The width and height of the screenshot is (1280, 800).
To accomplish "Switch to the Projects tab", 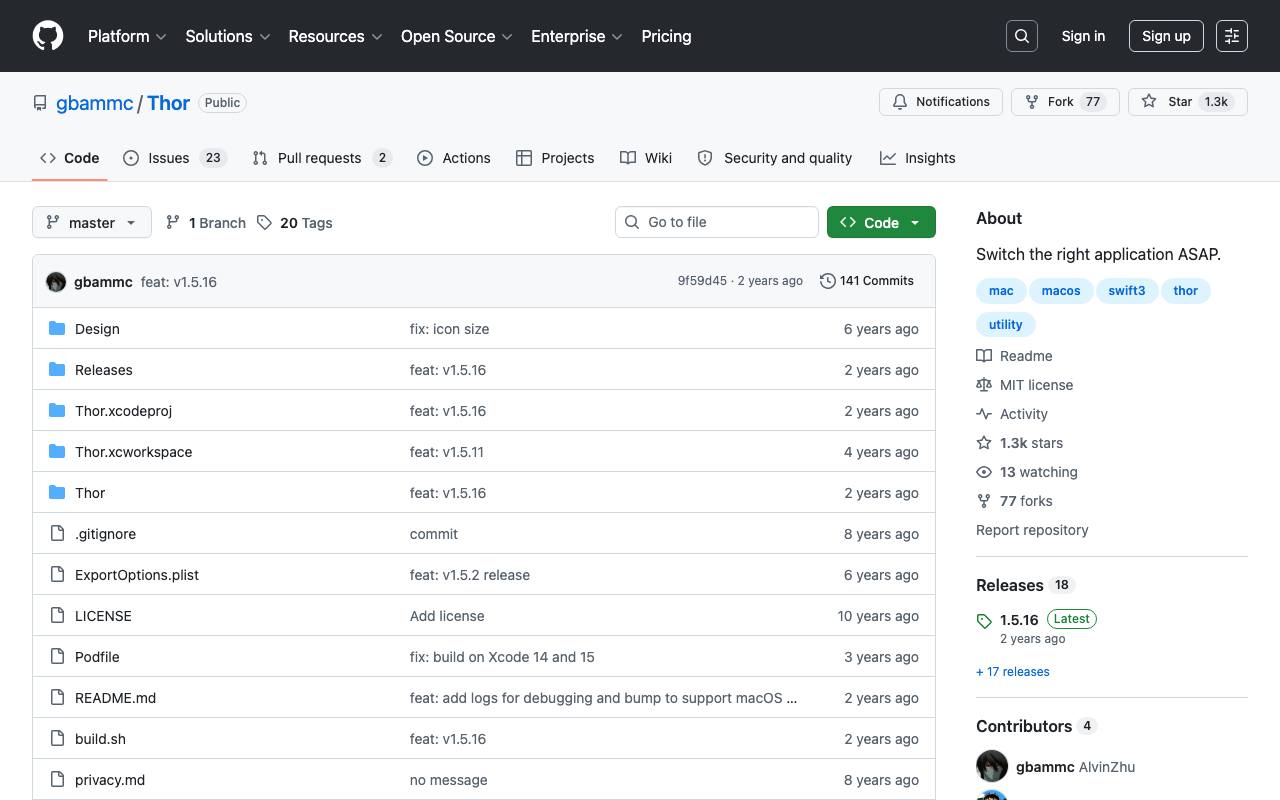I will (555, 158).
